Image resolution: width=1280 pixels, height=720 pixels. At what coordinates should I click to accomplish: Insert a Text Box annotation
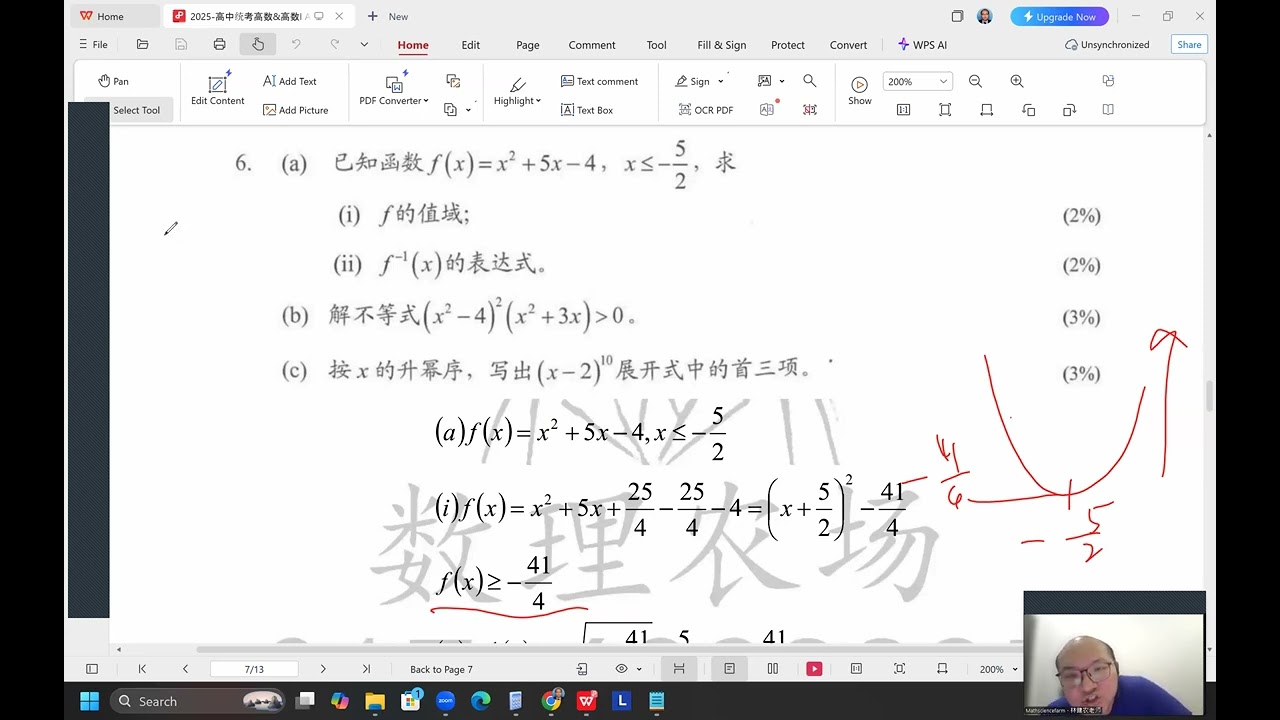coord(586,110)
